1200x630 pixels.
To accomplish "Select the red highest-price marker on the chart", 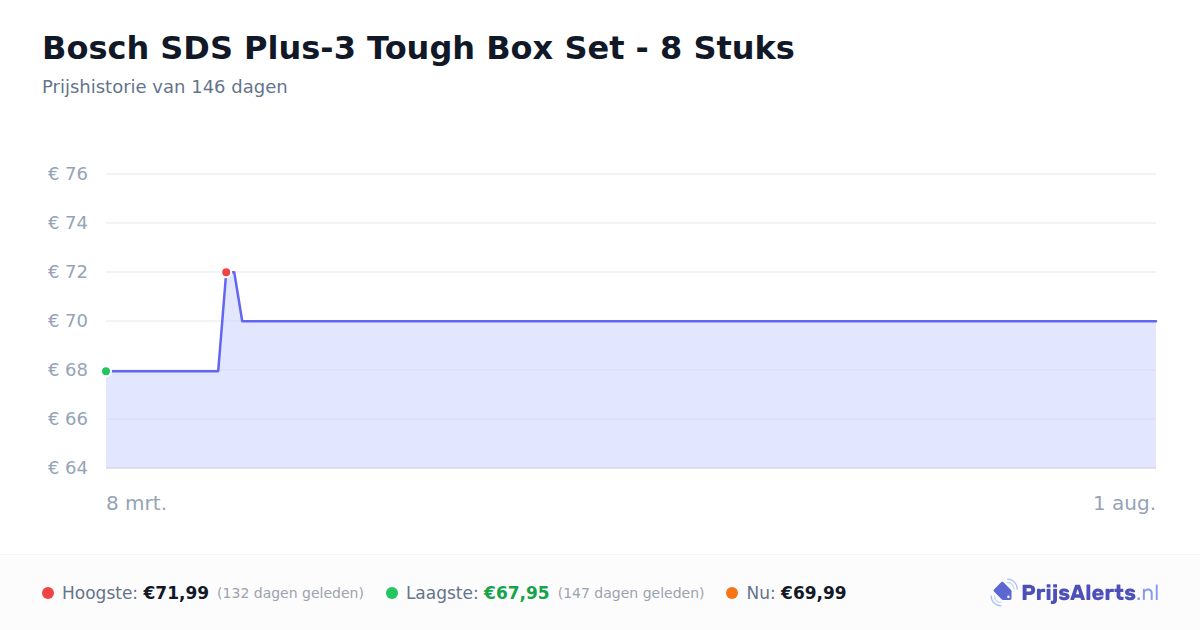I will pos(226,272).
